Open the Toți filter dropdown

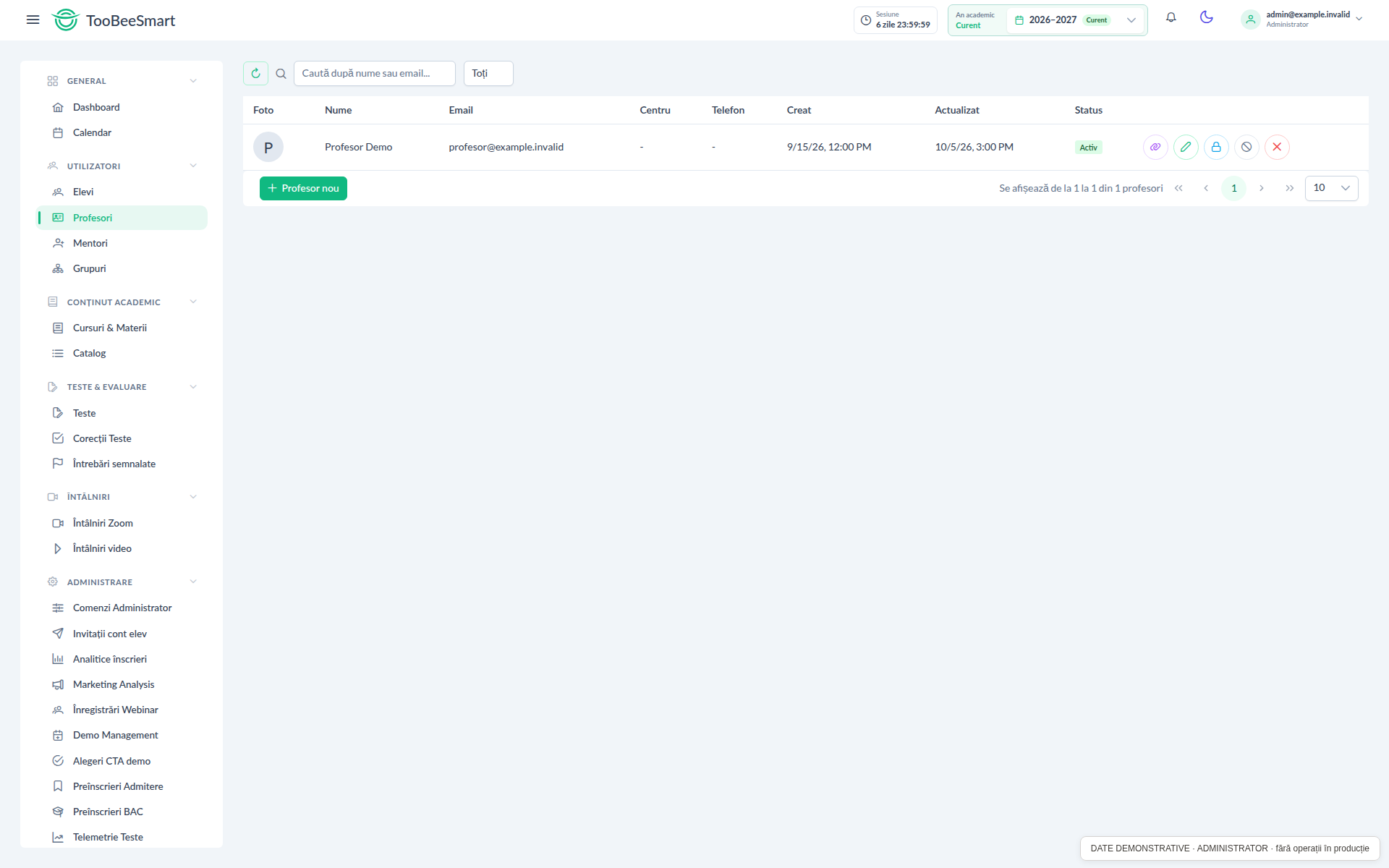point(488,73)
